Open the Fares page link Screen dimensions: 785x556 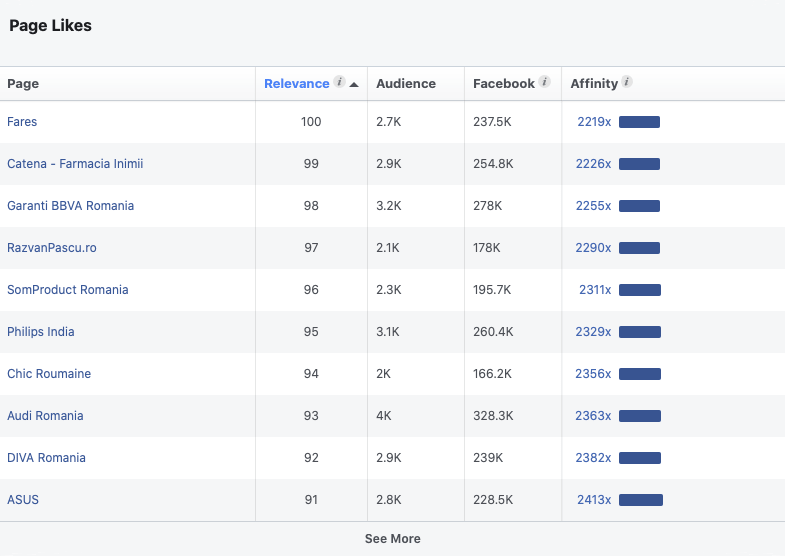coord(22,122)
